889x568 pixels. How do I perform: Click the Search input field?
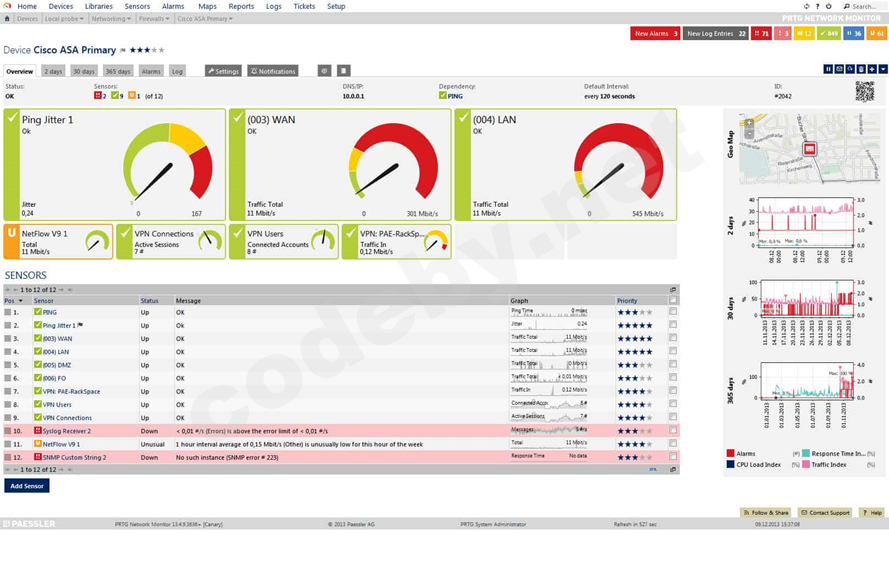point(865,6)
